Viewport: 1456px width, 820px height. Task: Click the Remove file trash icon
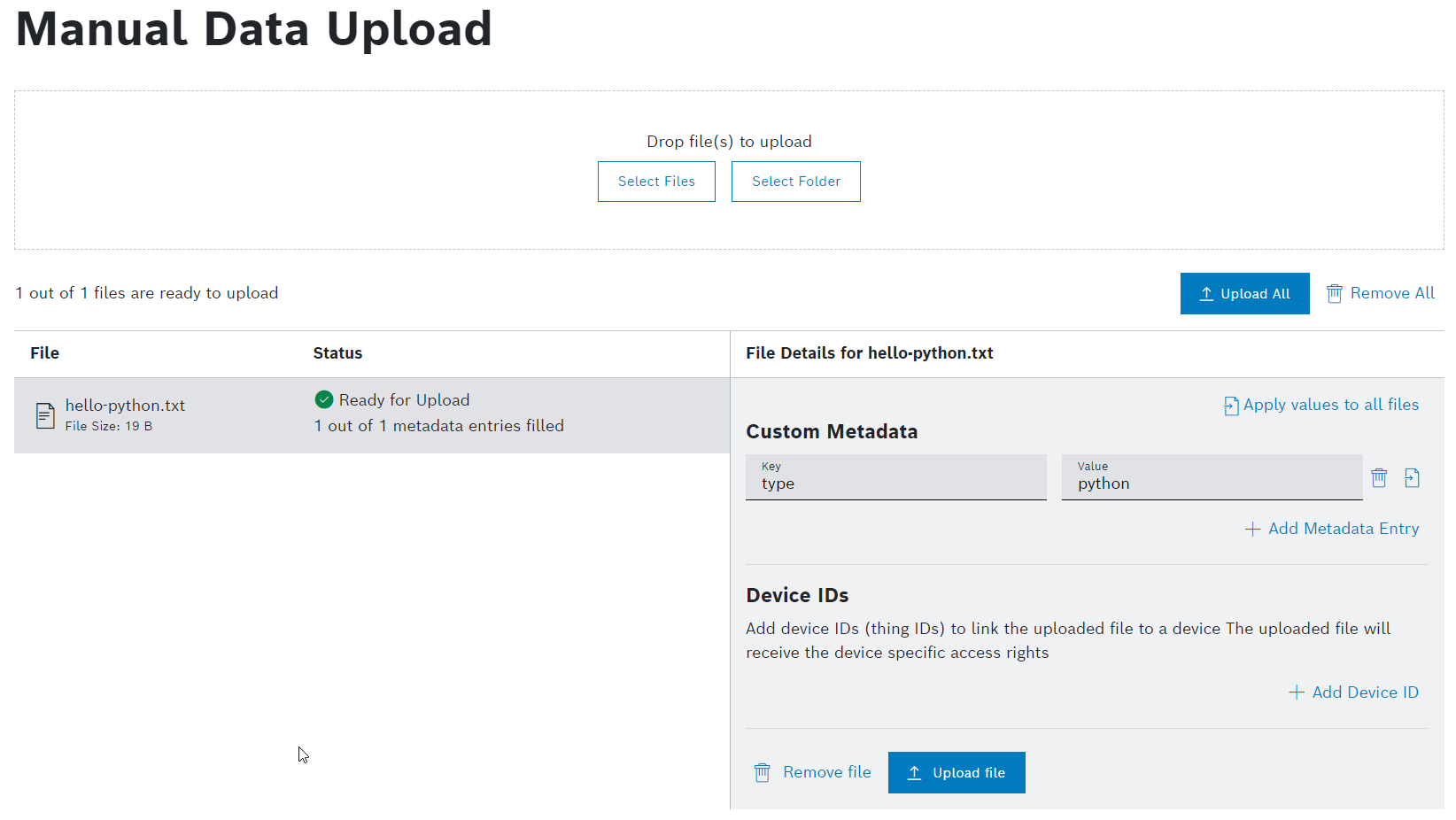coord(762,773)
